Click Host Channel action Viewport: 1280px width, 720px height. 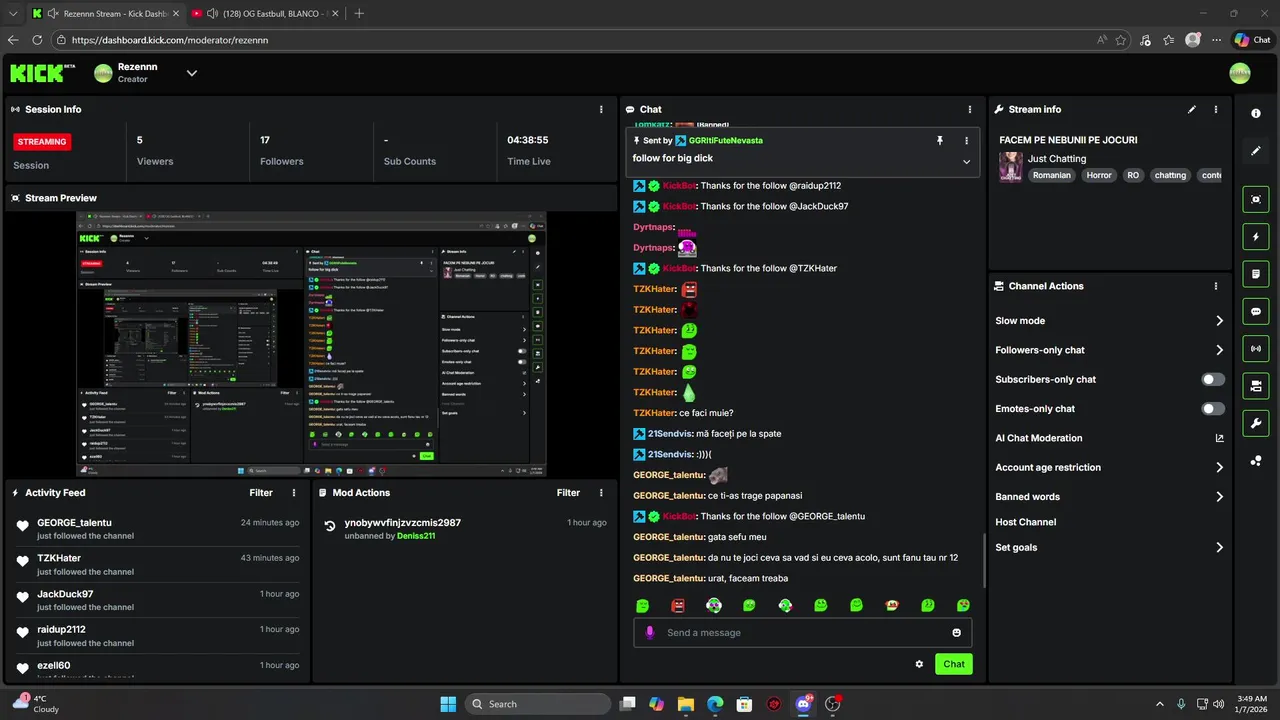(1026, 522)
